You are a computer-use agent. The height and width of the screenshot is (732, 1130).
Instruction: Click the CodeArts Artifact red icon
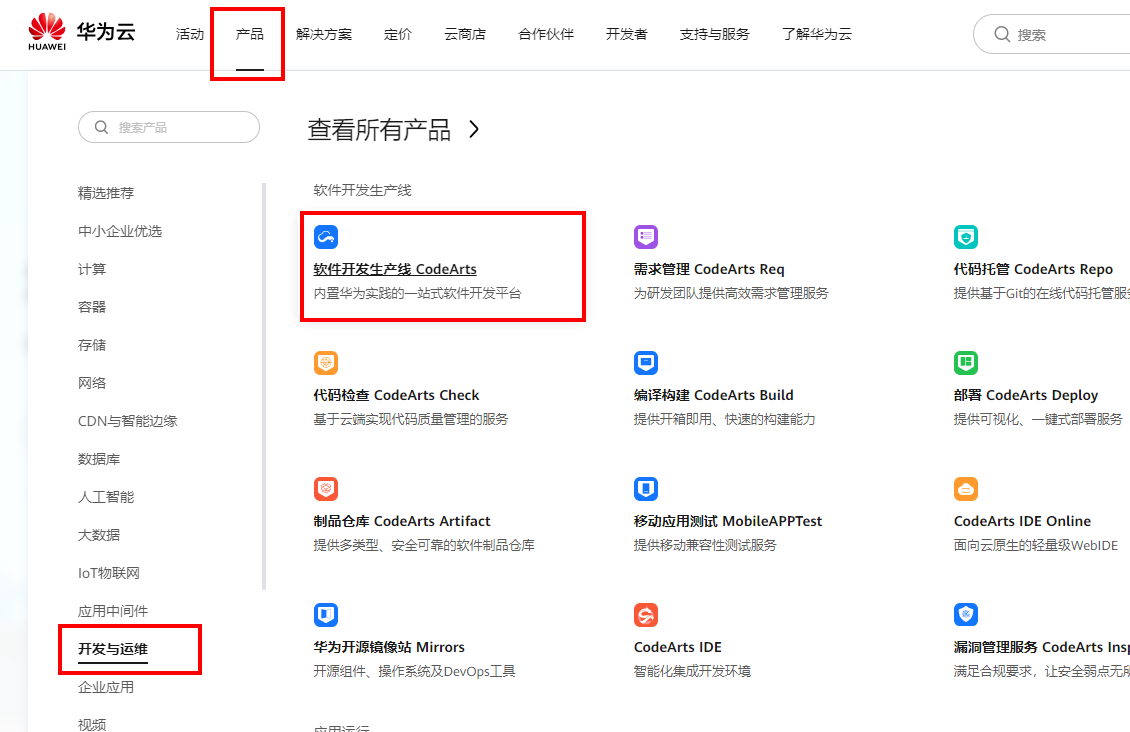click(x=326, y=489)
